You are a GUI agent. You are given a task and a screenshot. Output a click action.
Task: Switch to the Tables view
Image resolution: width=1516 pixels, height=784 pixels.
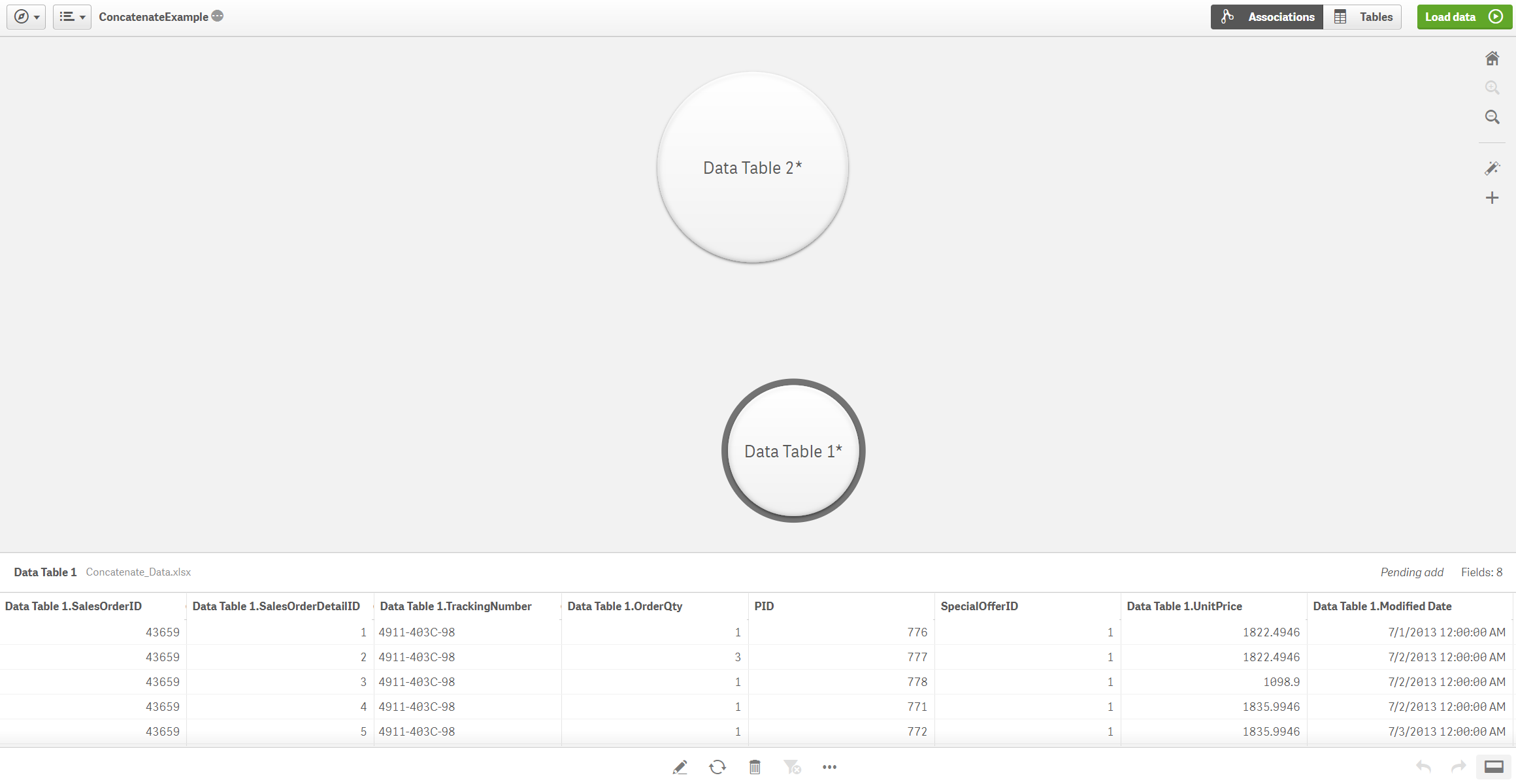click(x=1363, y=17)
